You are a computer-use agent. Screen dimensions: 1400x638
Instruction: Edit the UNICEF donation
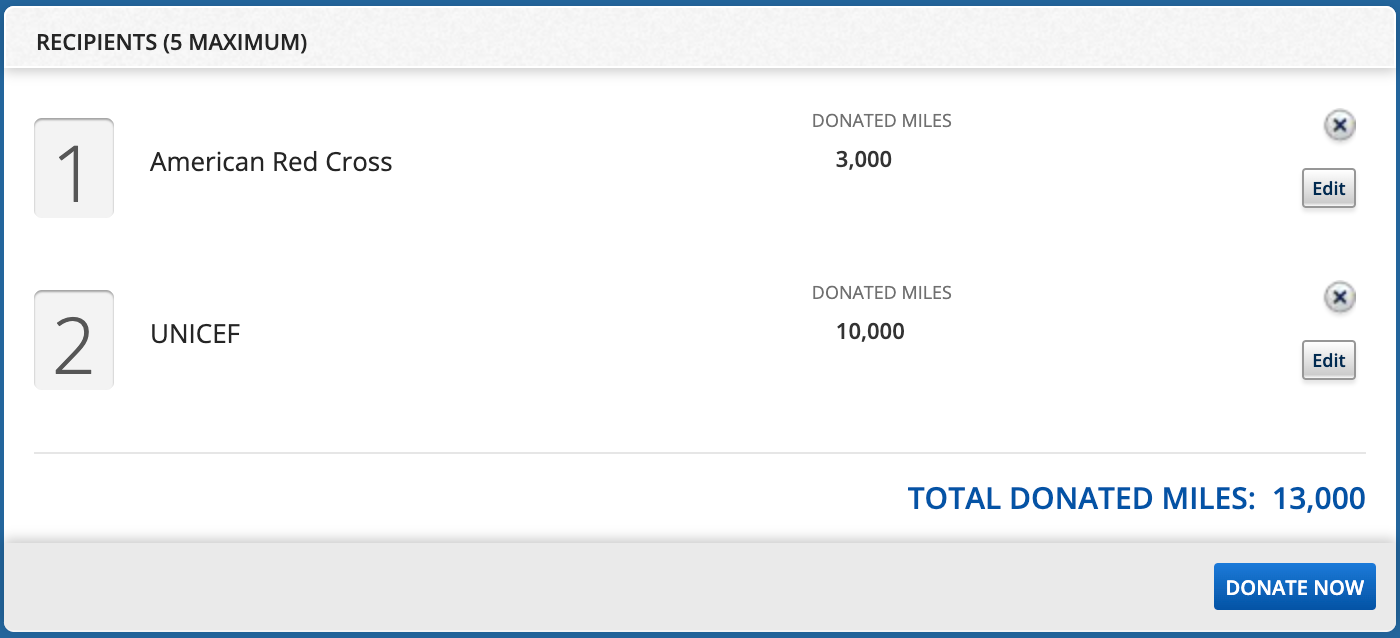(x=1328, y=360)
